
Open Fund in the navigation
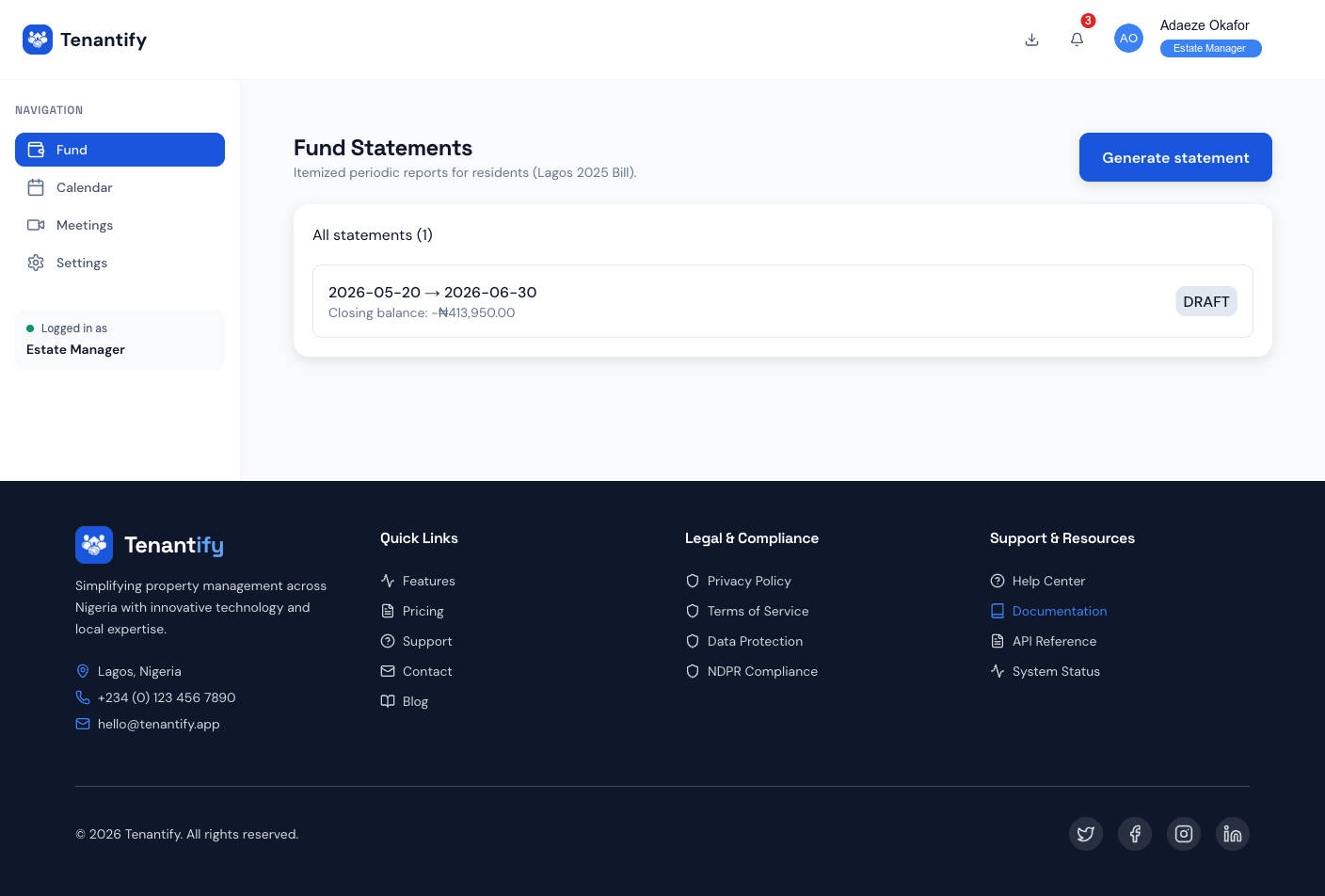[x=120, y=150]
